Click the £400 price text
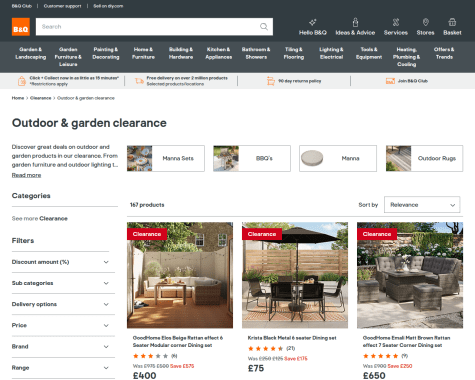The height and width of the screenshot is (380, 475). (x=144, y=376)
